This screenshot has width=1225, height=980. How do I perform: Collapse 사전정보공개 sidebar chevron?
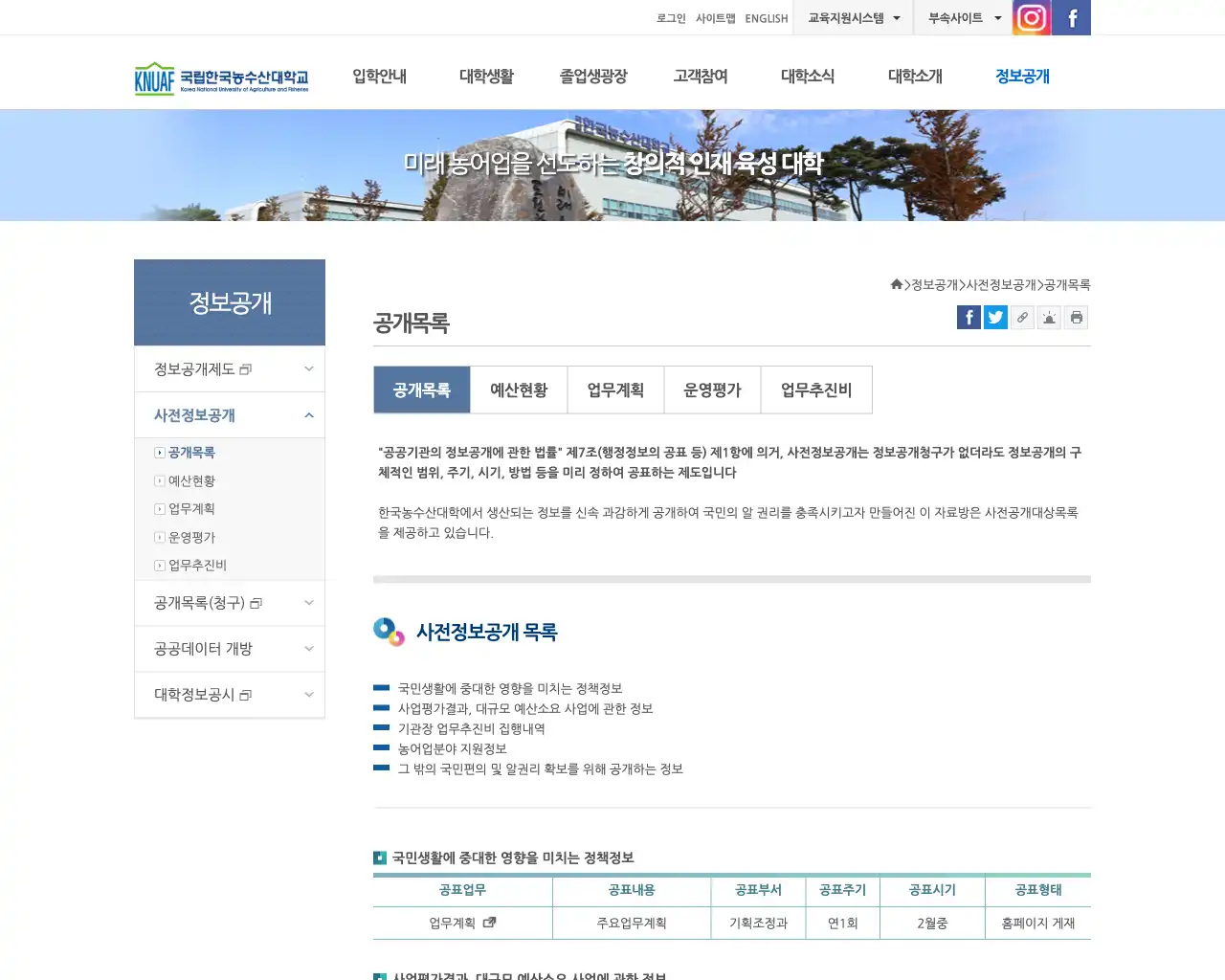pos(308,415)
